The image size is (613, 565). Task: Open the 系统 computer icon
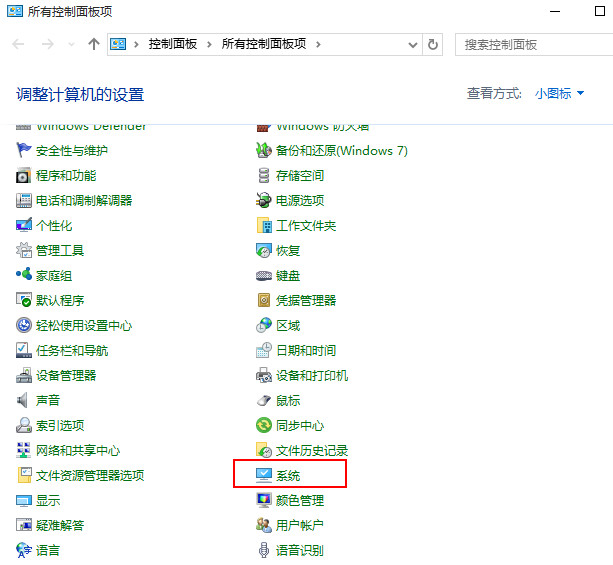[x=263, y=475]
